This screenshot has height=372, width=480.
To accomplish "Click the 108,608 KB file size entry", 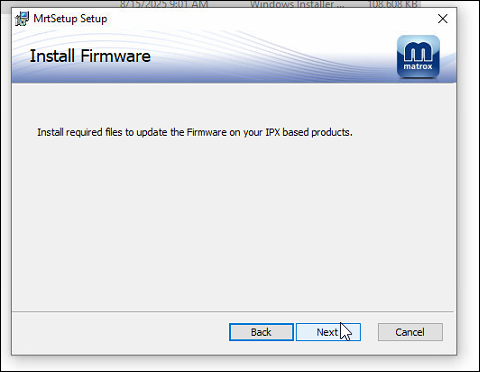I will point(392,4).
